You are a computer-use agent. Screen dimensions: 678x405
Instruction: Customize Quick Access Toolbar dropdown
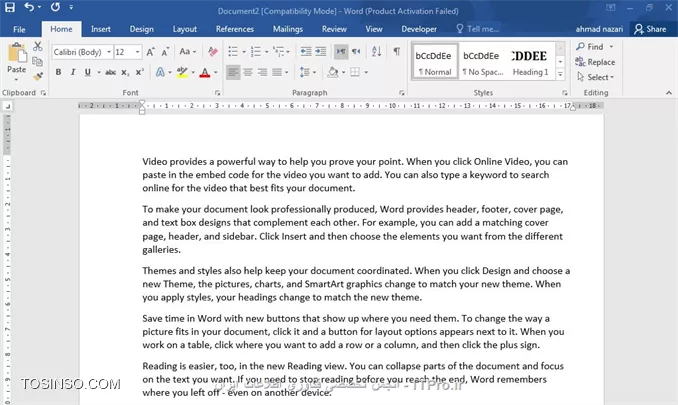coord(71,7)
